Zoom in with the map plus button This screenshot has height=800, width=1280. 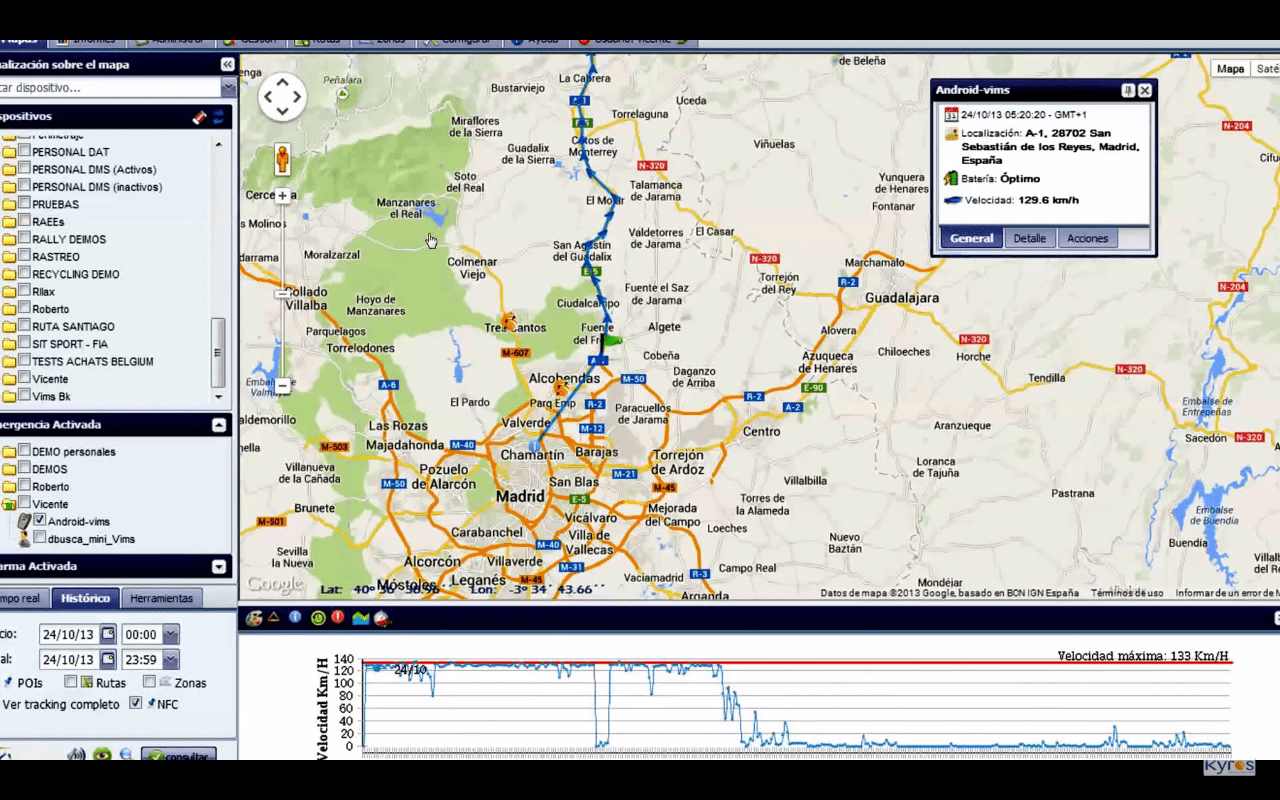point(283,196)
